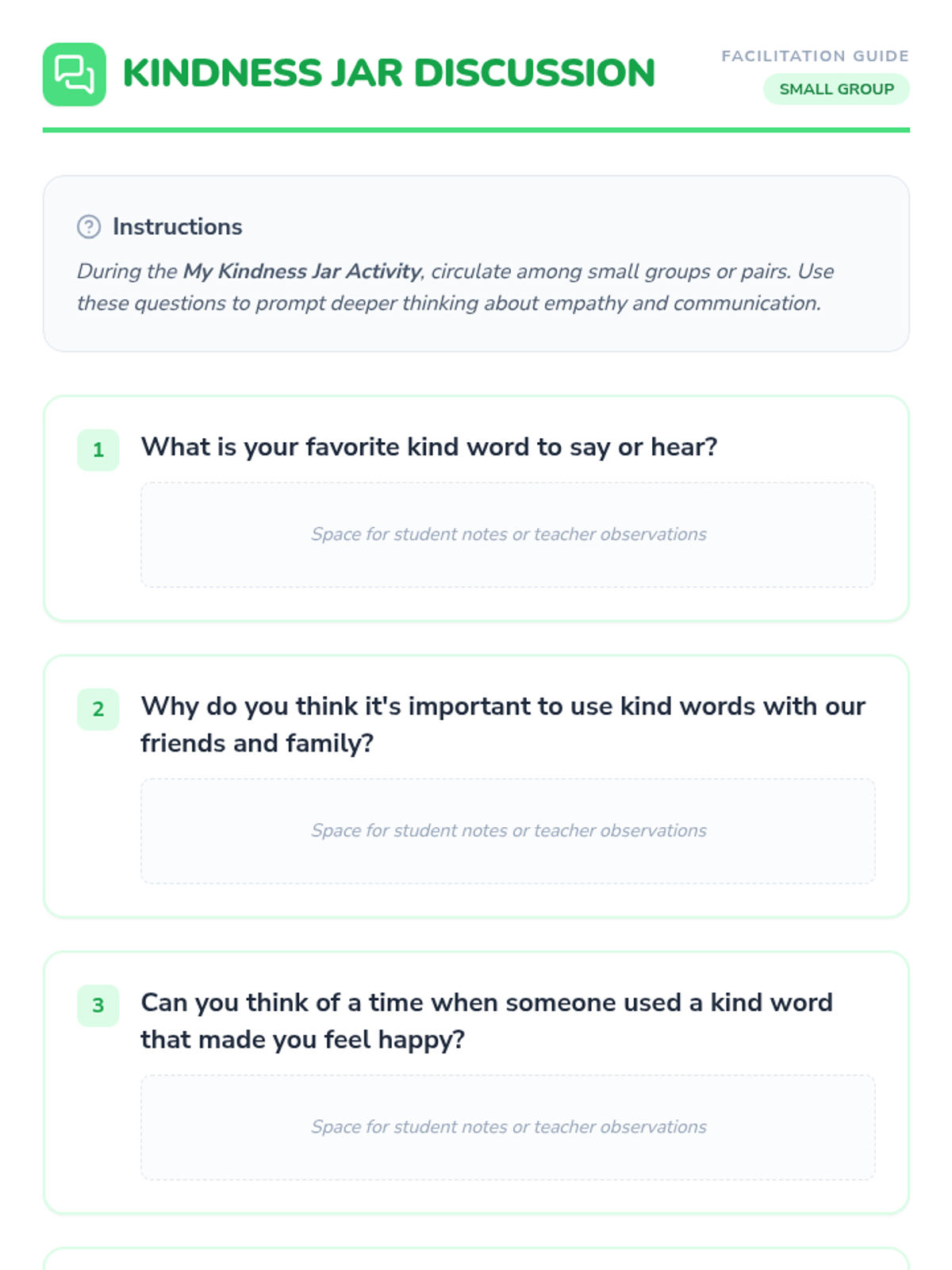The height and width of the screenshot is (1270, 952).
Task: Click the bold My Kindness Jar Activity text
Action: tap(301, 271)
